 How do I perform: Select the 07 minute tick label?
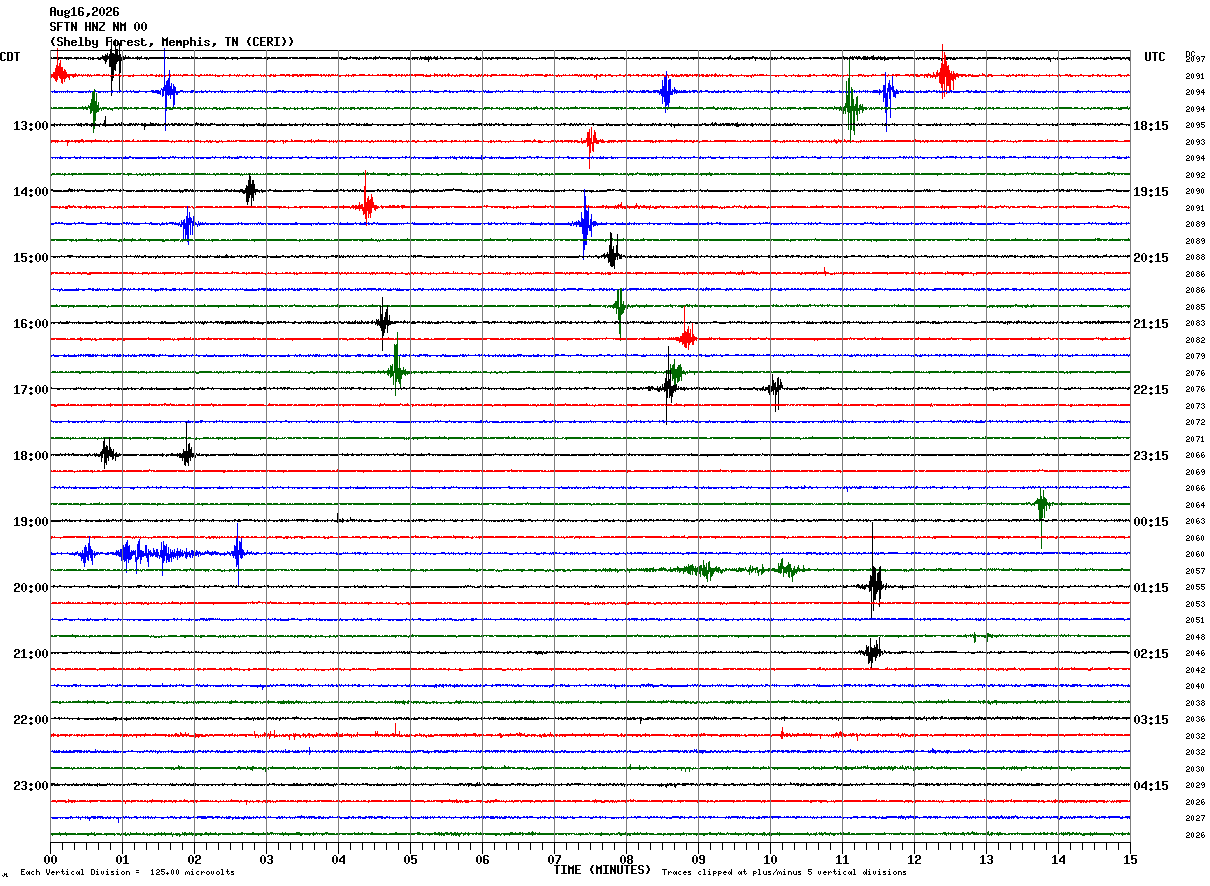(554, 859)
